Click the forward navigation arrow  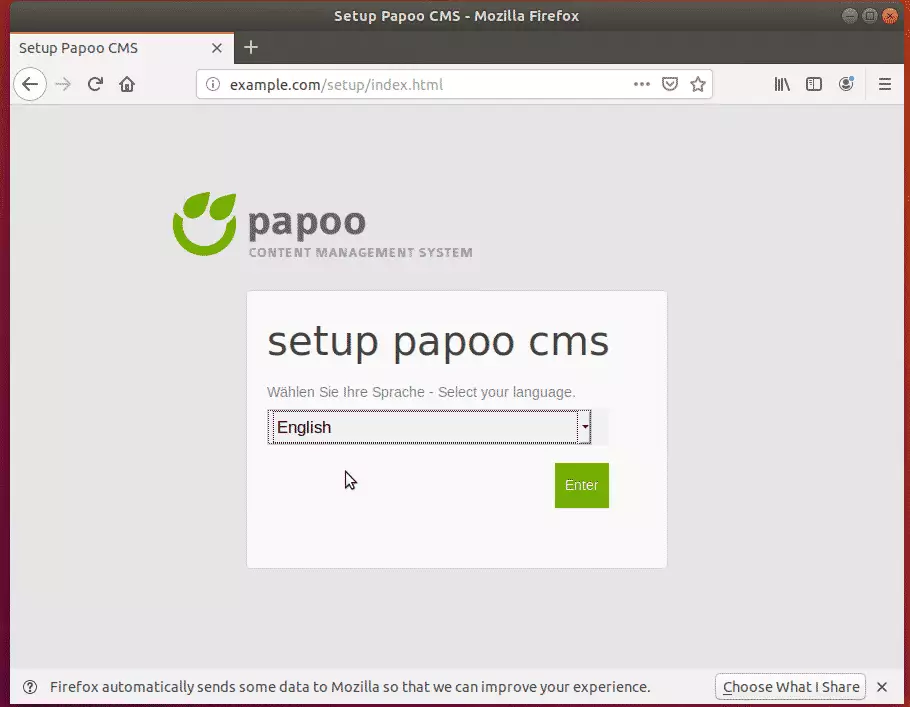click(63, 85)
